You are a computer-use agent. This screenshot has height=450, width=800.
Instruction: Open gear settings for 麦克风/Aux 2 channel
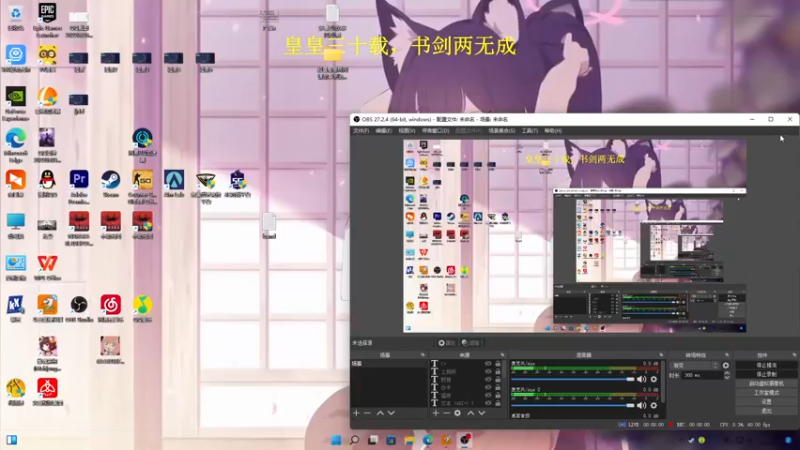point(654,405)
